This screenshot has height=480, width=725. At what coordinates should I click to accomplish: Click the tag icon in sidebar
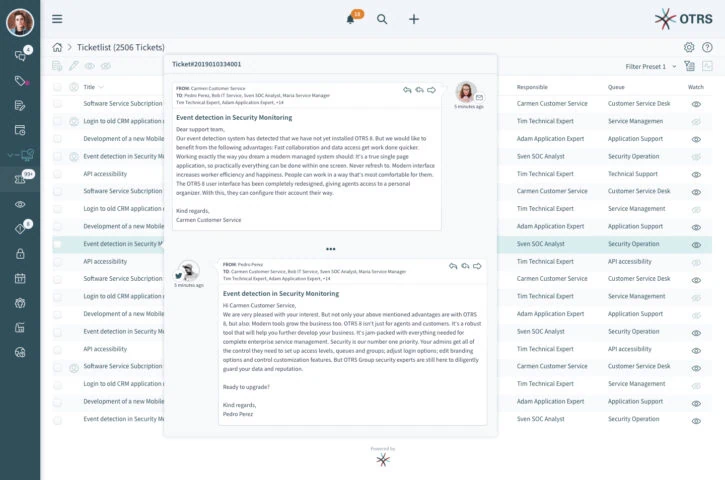coord(20,81)
